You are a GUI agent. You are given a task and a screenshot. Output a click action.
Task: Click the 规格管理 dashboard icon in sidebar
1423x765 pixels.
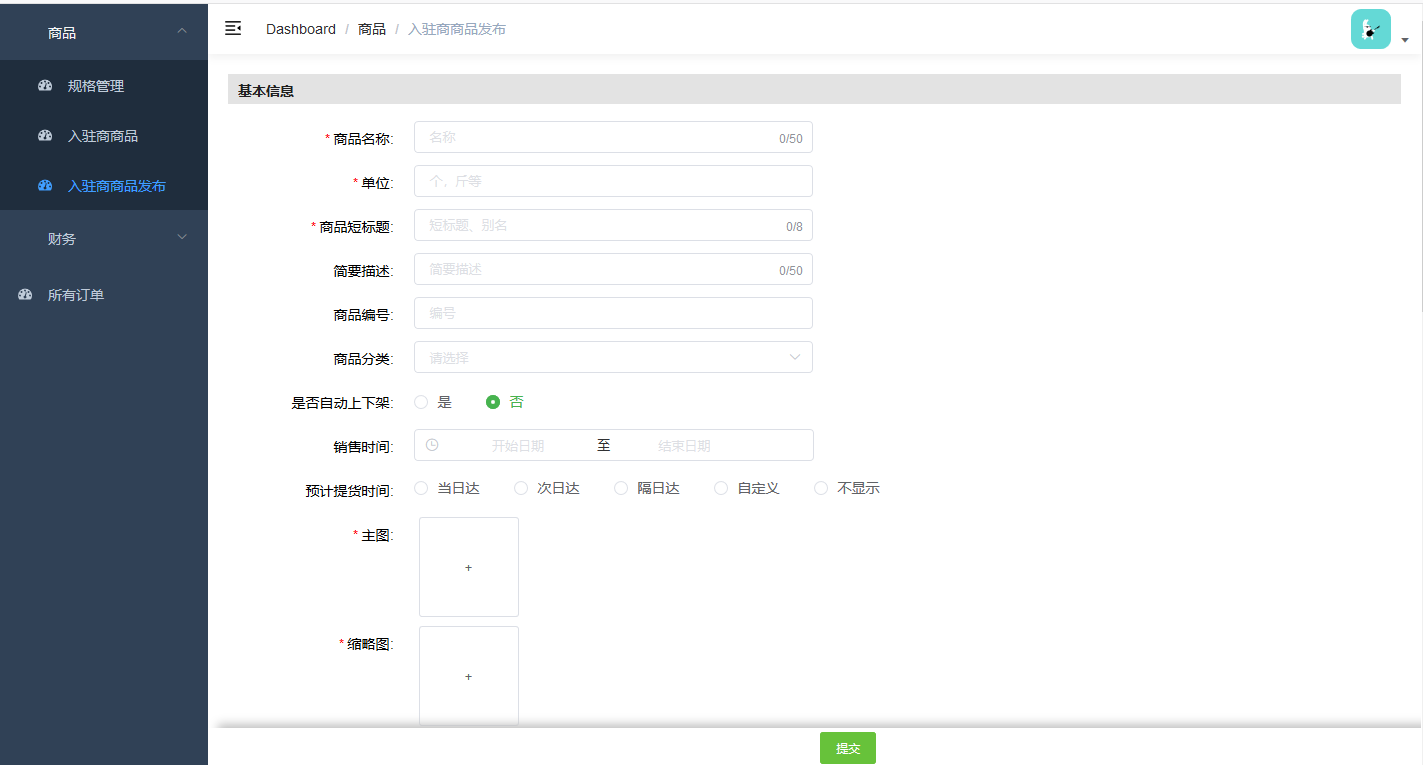tap(44, 85)
